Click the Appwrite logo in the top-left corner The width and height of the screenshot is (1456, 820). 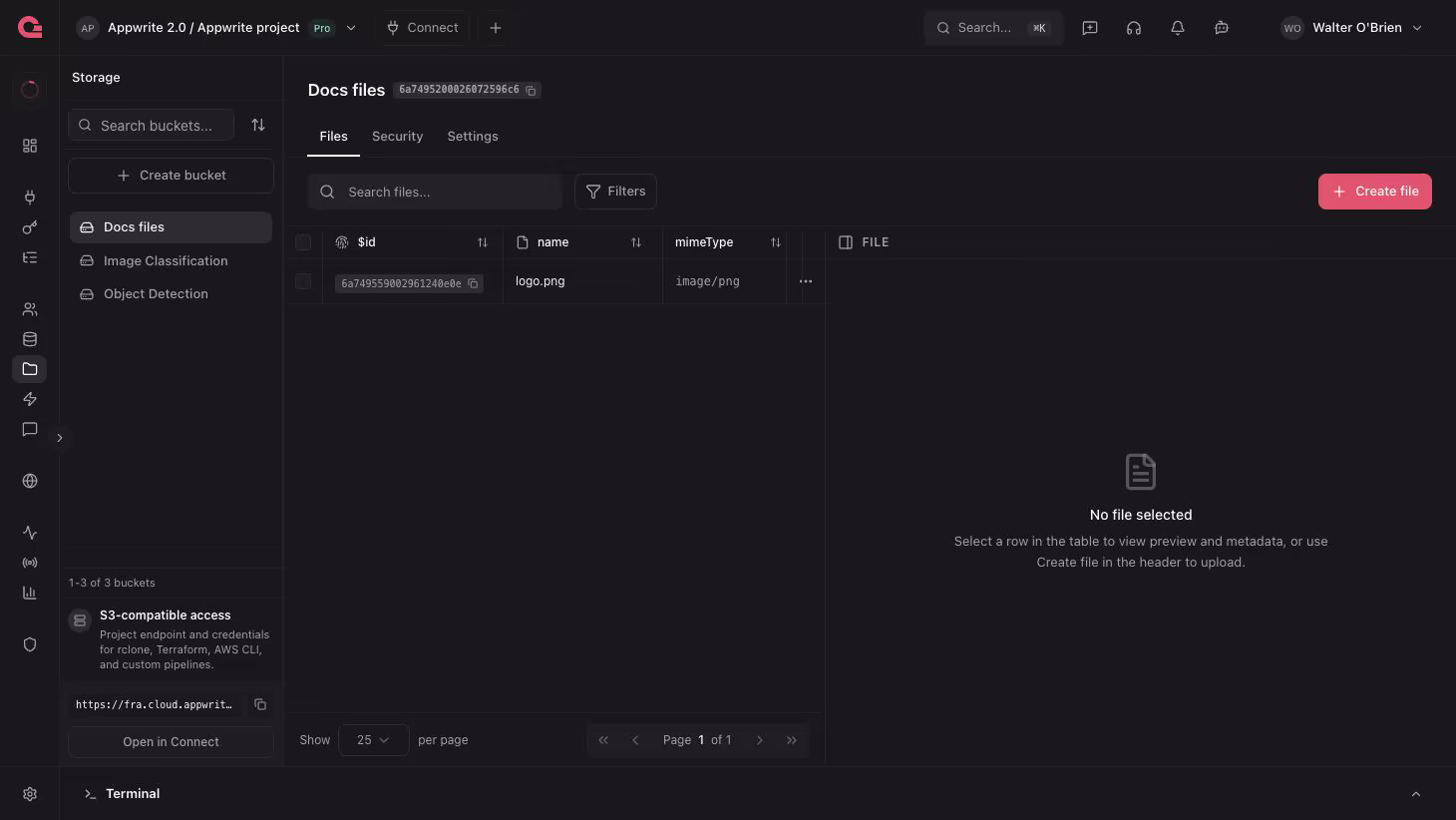(x=30, y=28)
